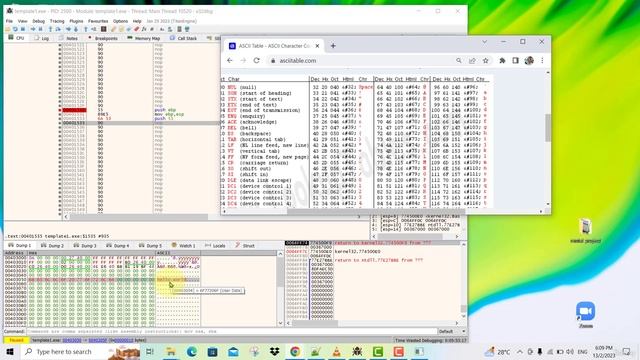Open the Bookmarks toolbar icon
The image size is (640, 360).
(136, 29)
